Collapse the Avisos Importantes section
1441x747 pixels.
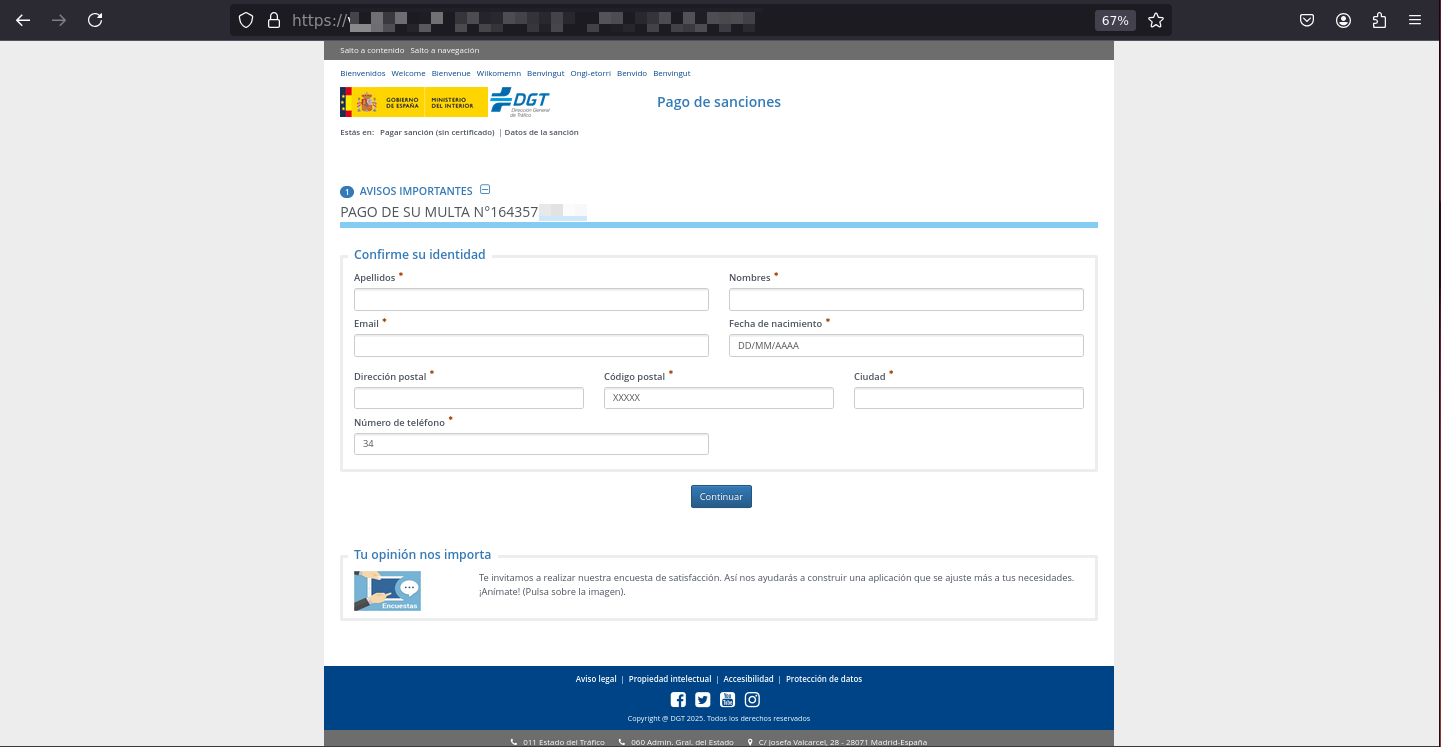(x=485, y=190)
